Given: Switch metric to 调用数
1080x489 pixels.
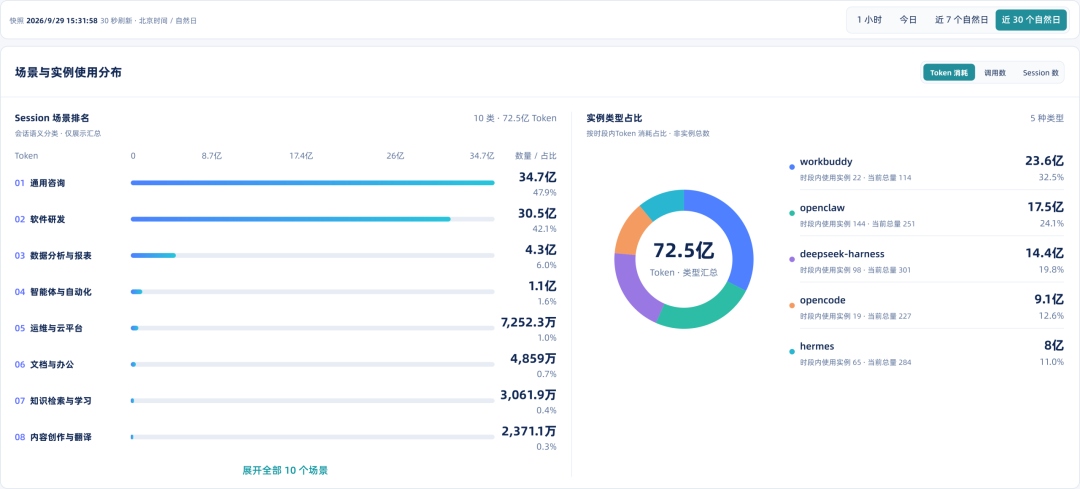Looking at the screenshot, I should point(995,72).
